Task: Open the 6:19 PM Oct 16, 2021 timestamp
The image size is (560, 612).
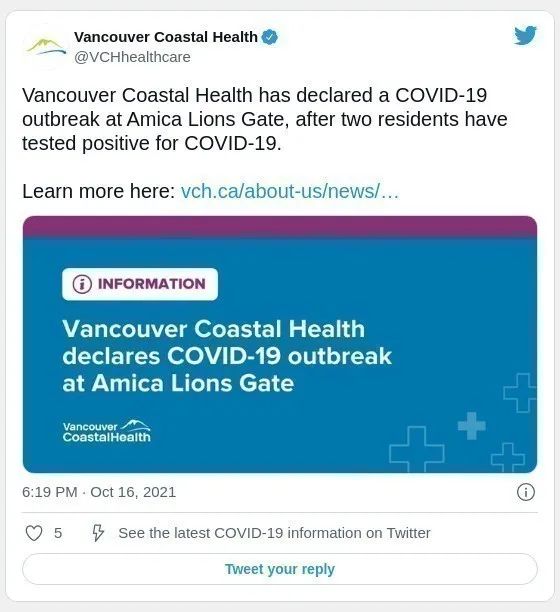Action: [99, 492]
